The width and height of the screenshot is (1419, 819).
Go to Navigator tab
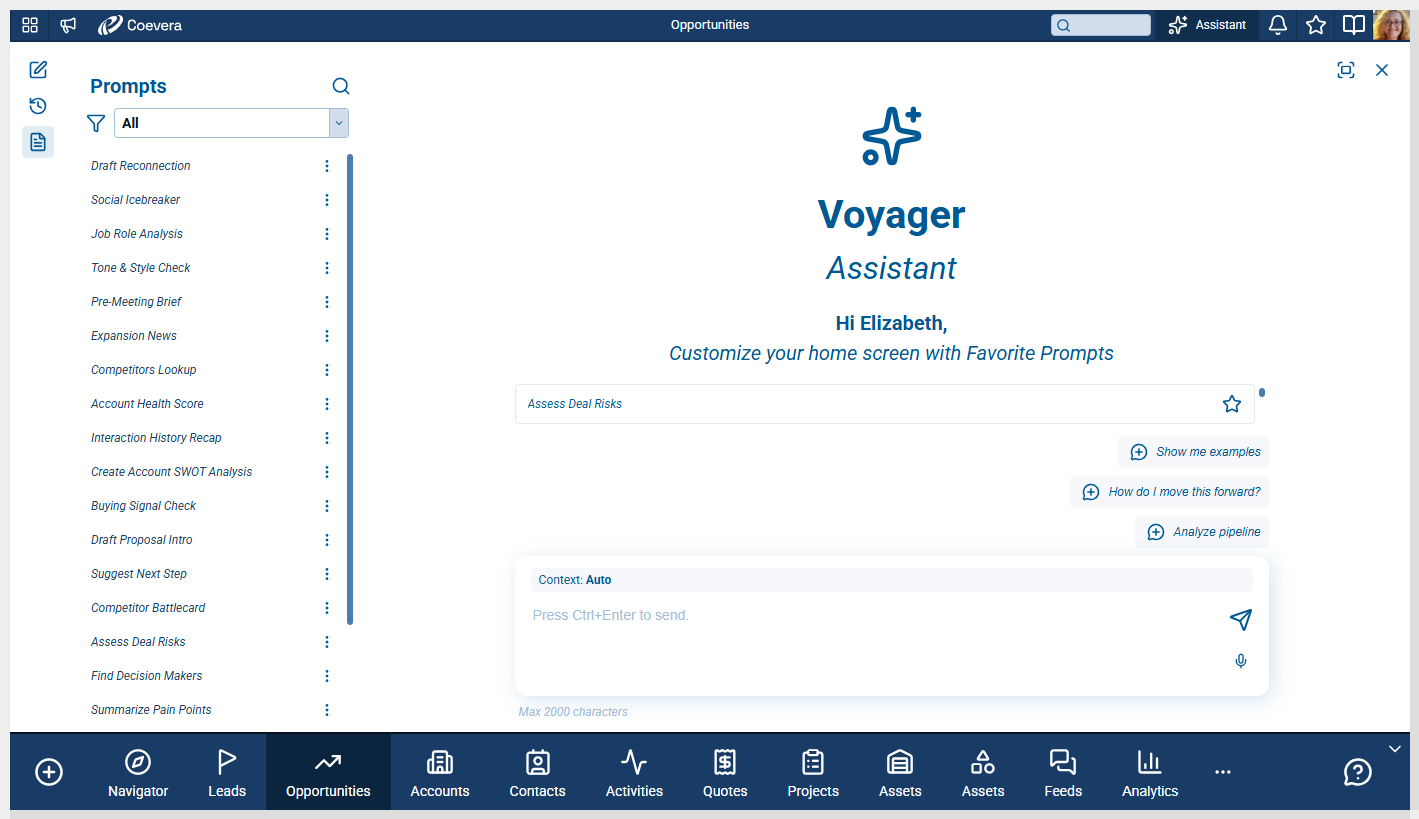point(138,773)
